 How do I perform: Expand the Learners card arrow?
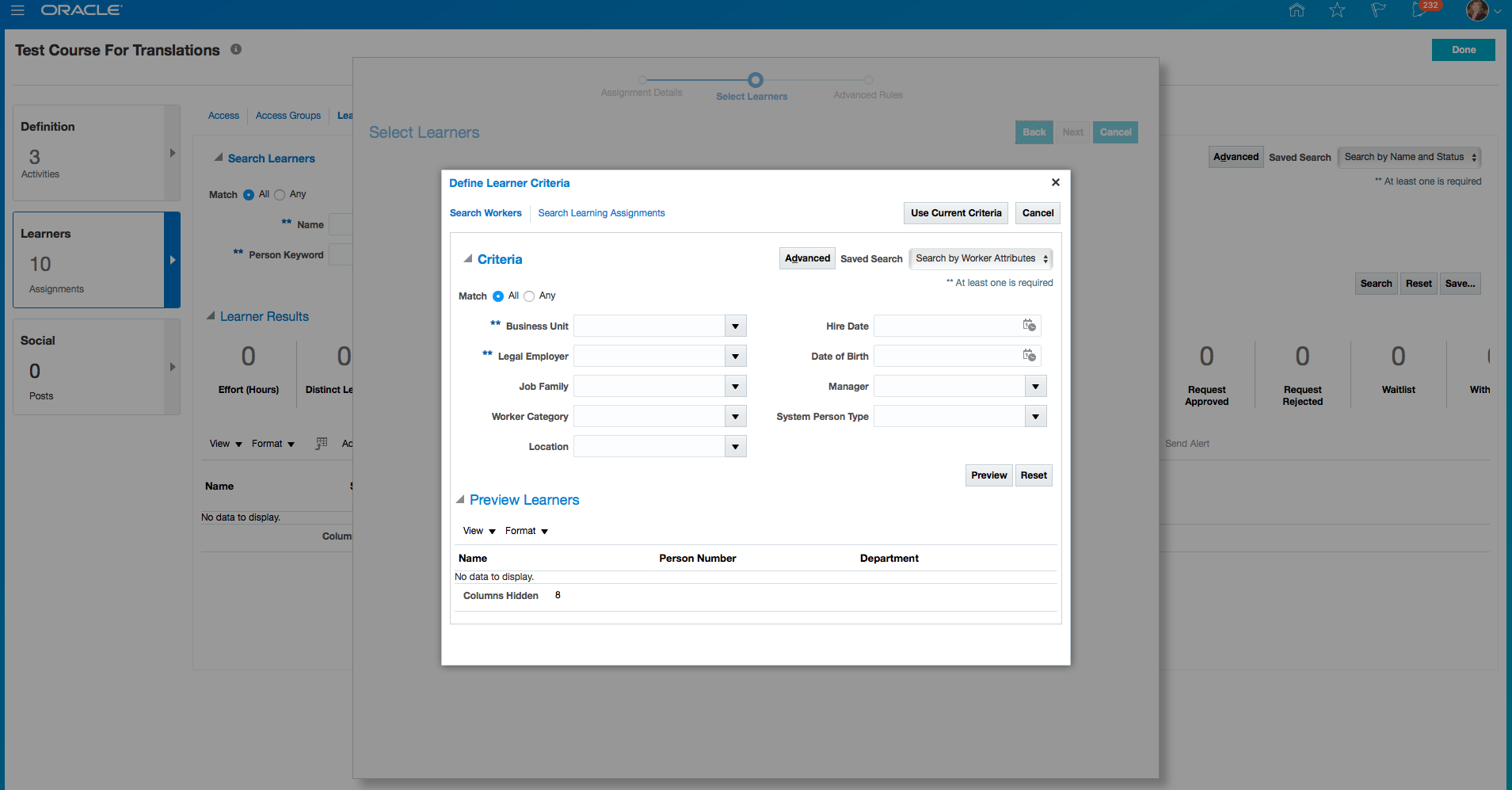172,260
